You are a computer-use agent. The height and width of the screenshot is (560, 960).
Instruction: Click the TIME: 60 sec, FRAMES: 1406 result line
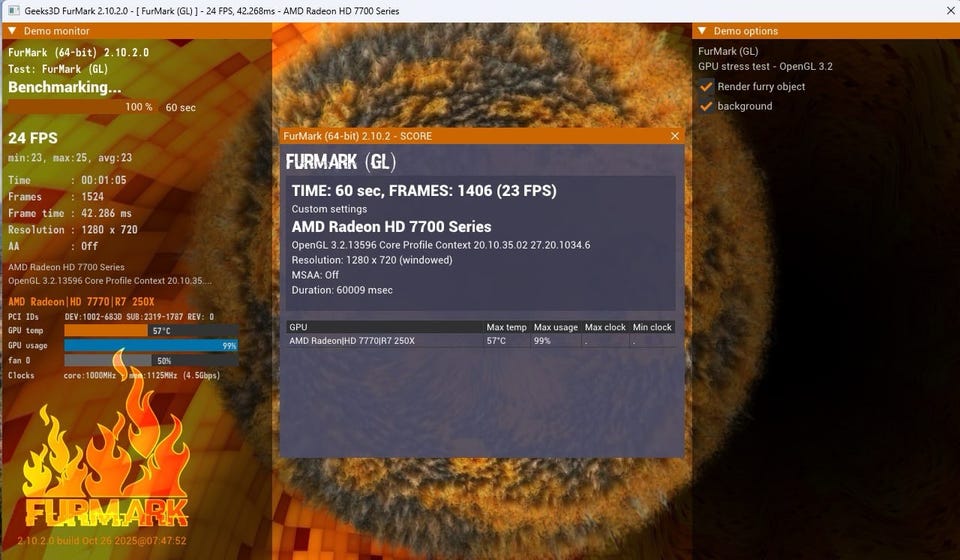[424, 191]
